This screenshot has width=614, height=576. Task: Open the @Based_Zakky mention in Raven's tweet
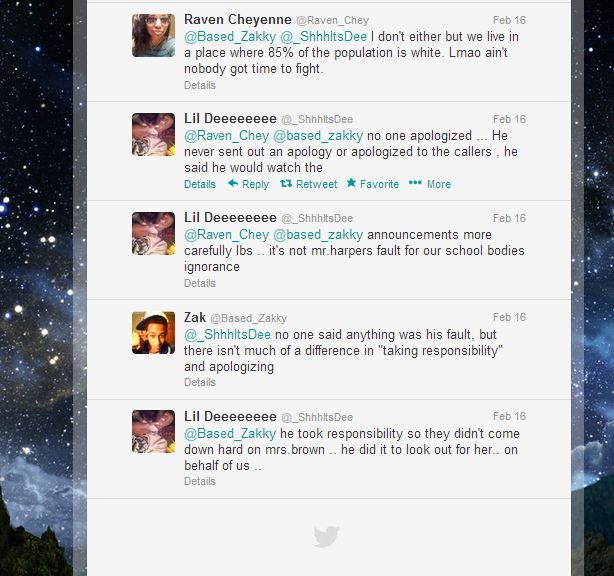pos(230,37)
